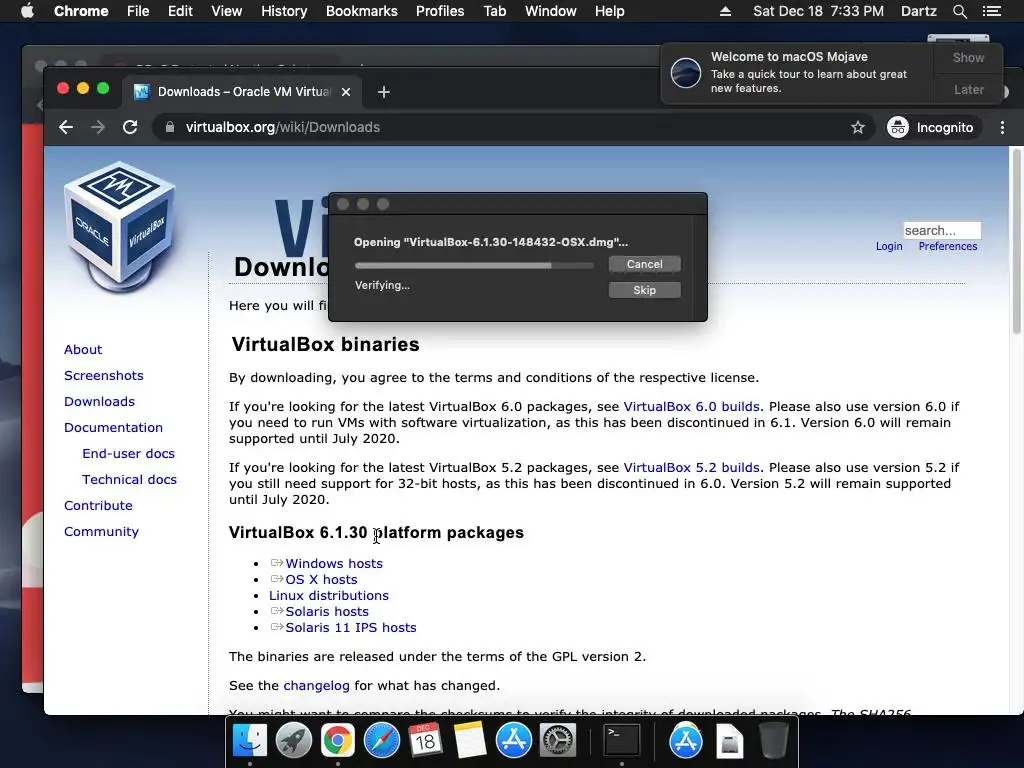Click the address bar URL
Image resolution: width=1024 pixels, height=768 pixels.
point(283,127)
